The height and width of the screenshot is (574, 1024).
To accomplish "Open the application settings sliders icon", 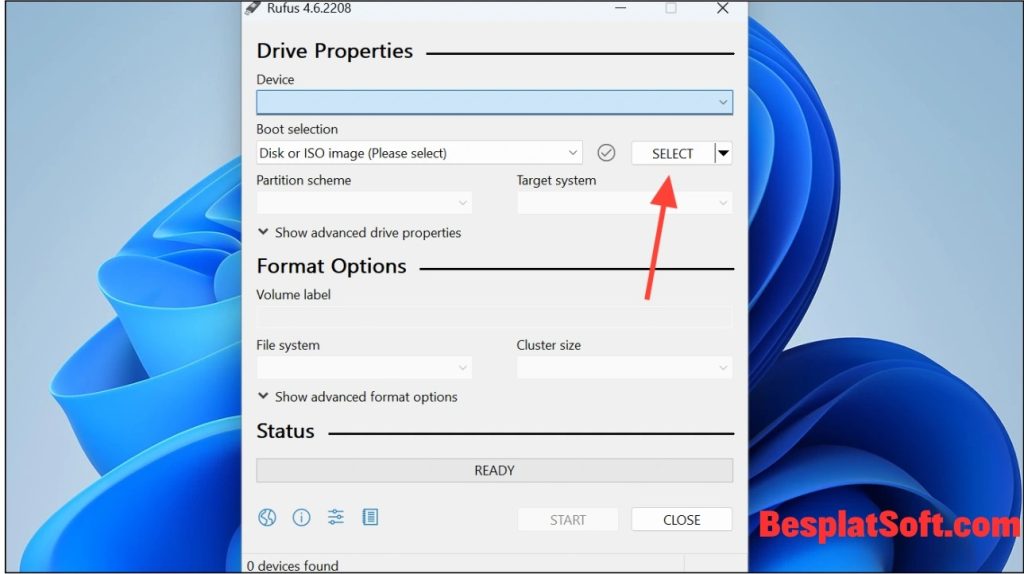I will 336,517.
